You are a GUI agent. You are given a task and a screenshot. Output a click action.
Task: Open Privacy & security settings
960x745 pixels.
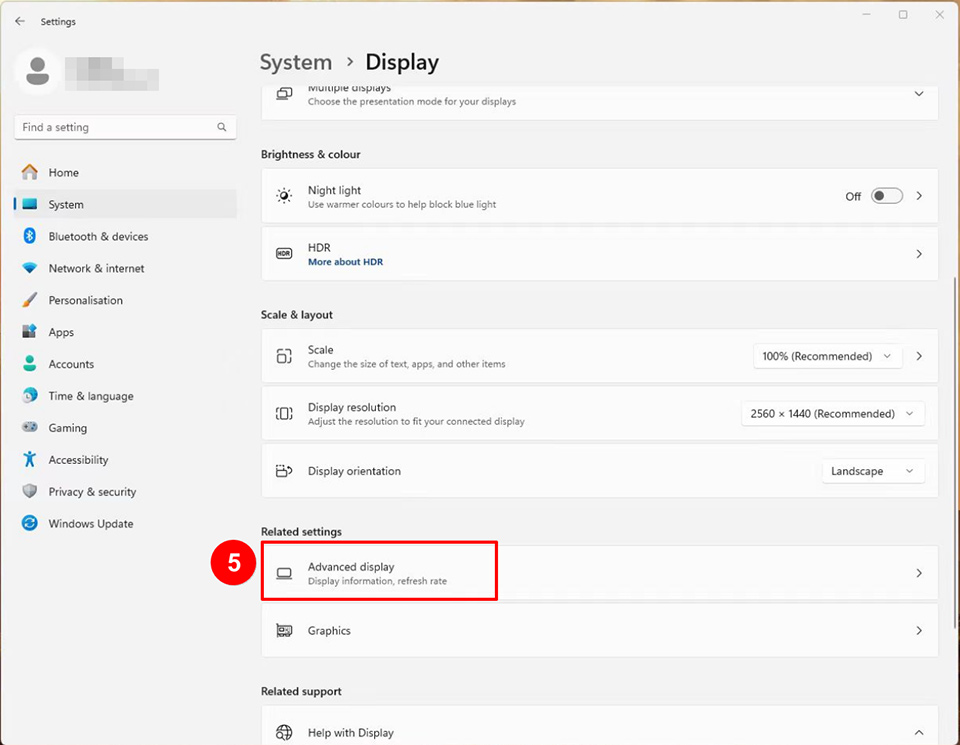(x=126, y=492)
